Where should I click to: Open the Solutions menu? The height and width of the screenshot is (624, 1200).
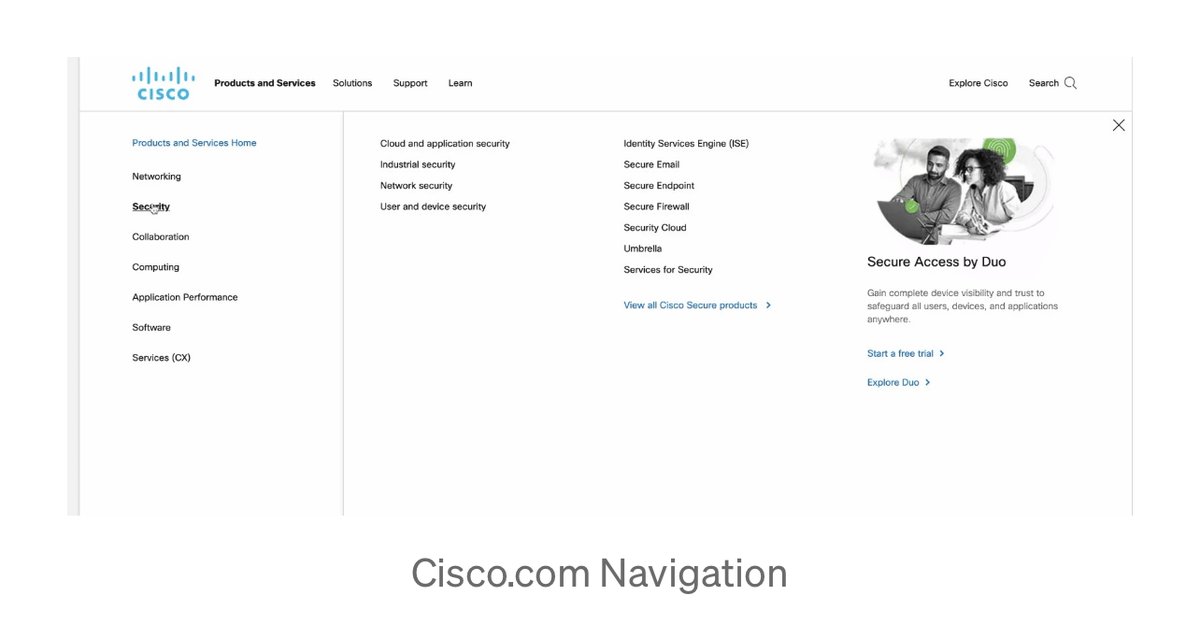click(352, 83)
